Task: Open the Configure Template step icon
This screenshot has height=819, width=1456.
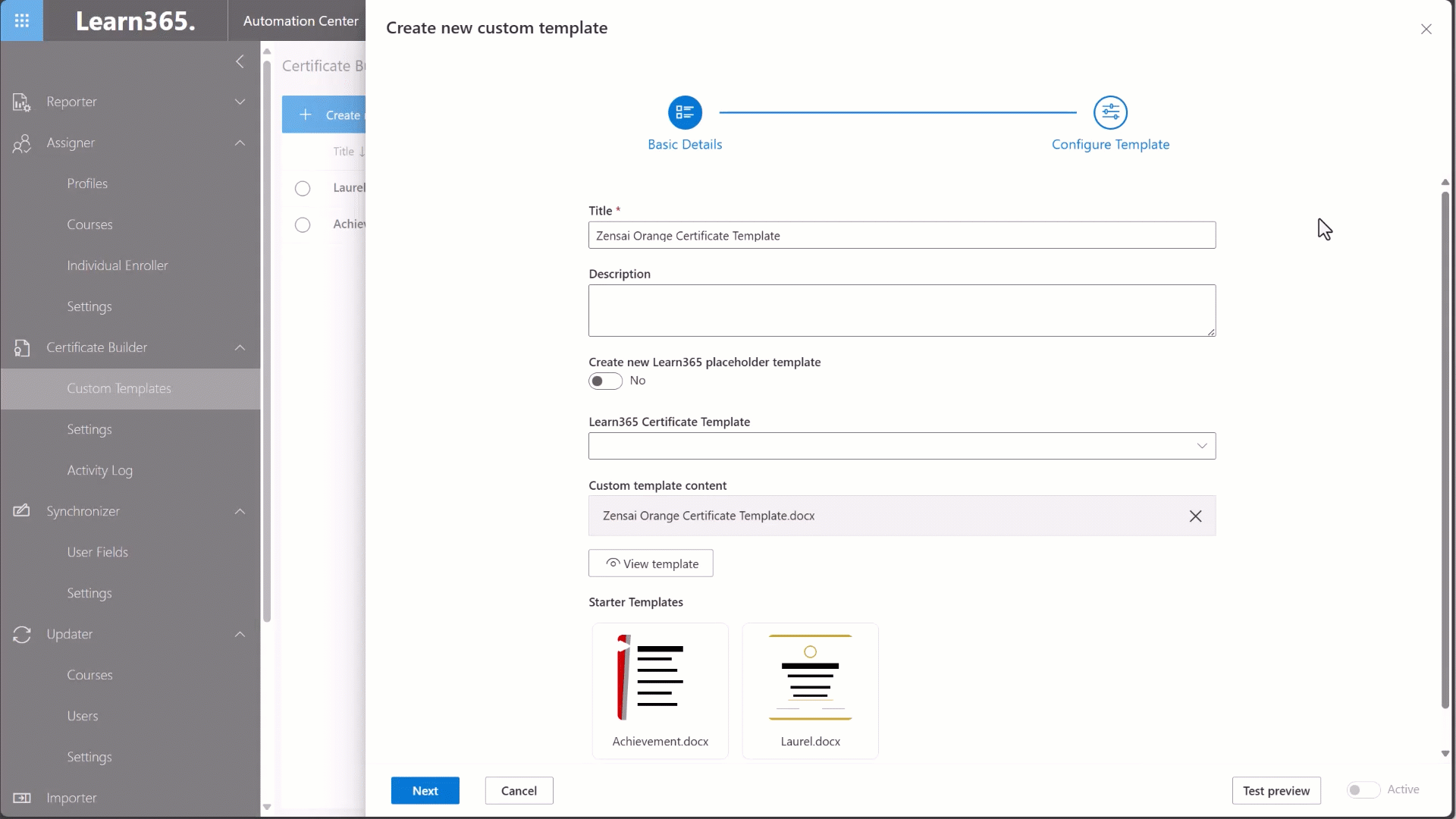Action: pyautogui.click(x=1111, y=112)
